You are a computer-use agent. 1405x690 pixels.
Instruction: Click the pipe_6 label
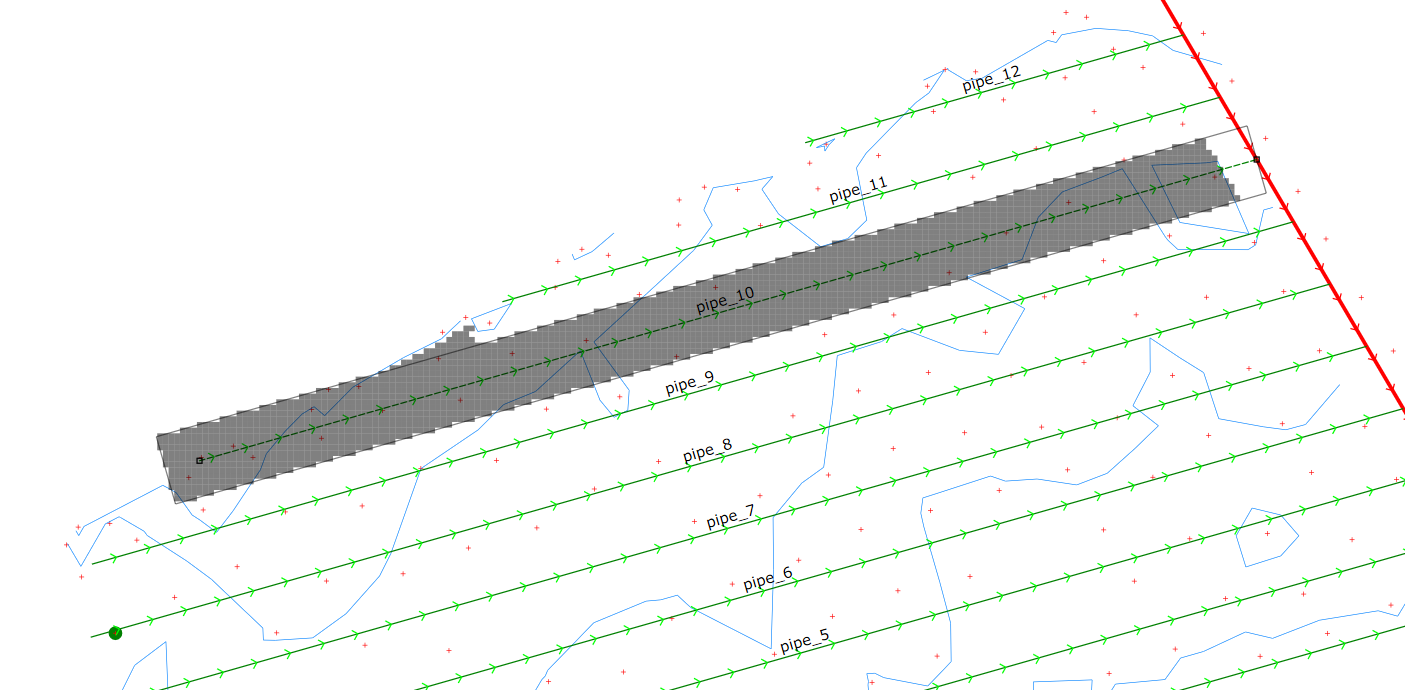767,579
